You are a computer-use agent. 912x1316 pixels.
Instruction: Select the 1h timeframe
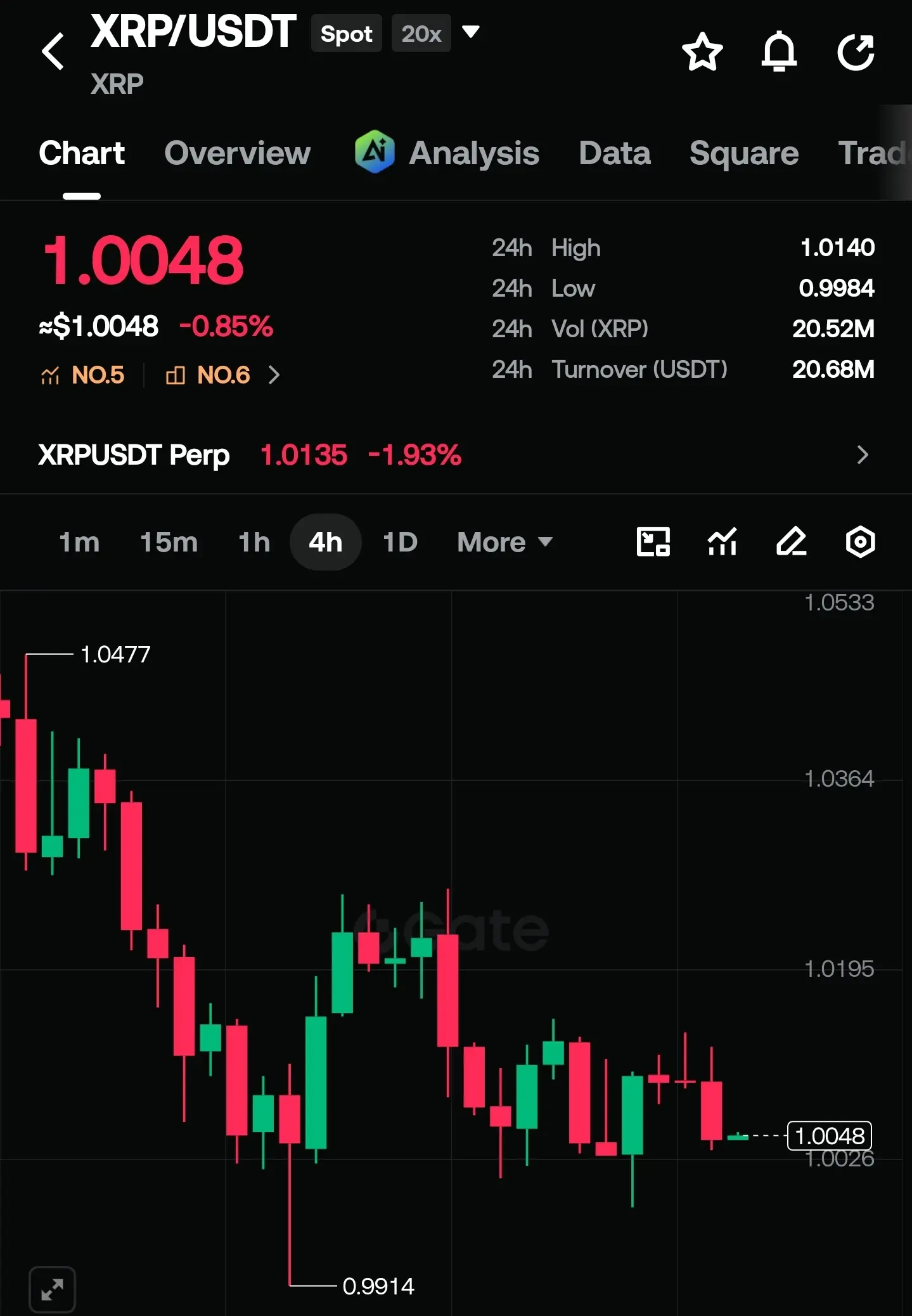(x=254, y=542)
